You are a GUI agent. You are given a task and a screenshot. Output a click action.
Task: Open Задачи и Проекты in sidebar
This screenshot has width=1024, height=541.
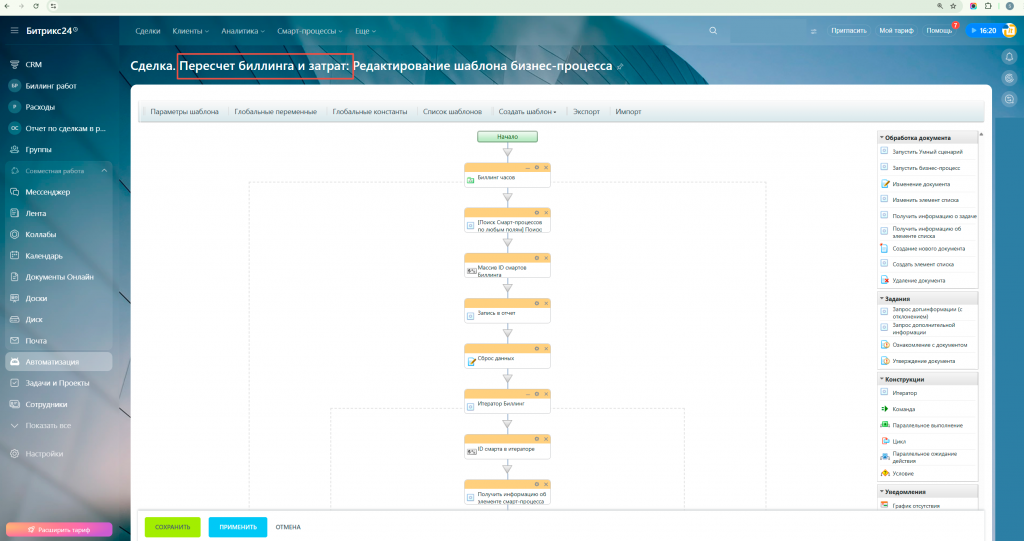point(57,383)
